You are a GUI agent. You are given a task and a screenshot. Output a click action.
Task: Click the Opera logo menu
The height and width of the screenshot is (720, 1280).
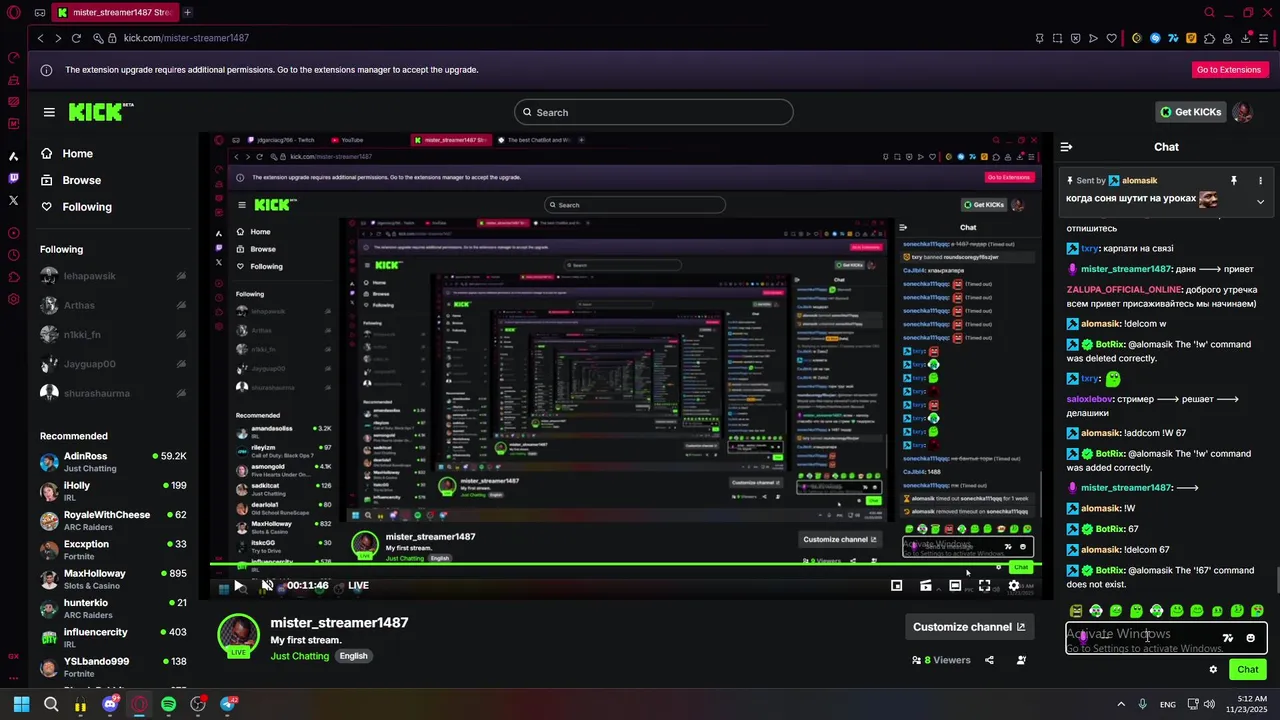click(x=13, y=13)
